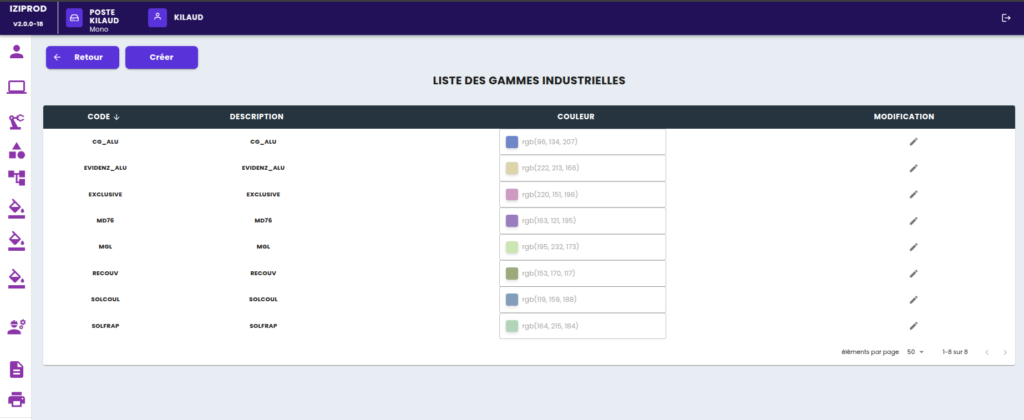Click the MD76 description cell
This screenshot has height=420, width=1024.
pos(263,221)
